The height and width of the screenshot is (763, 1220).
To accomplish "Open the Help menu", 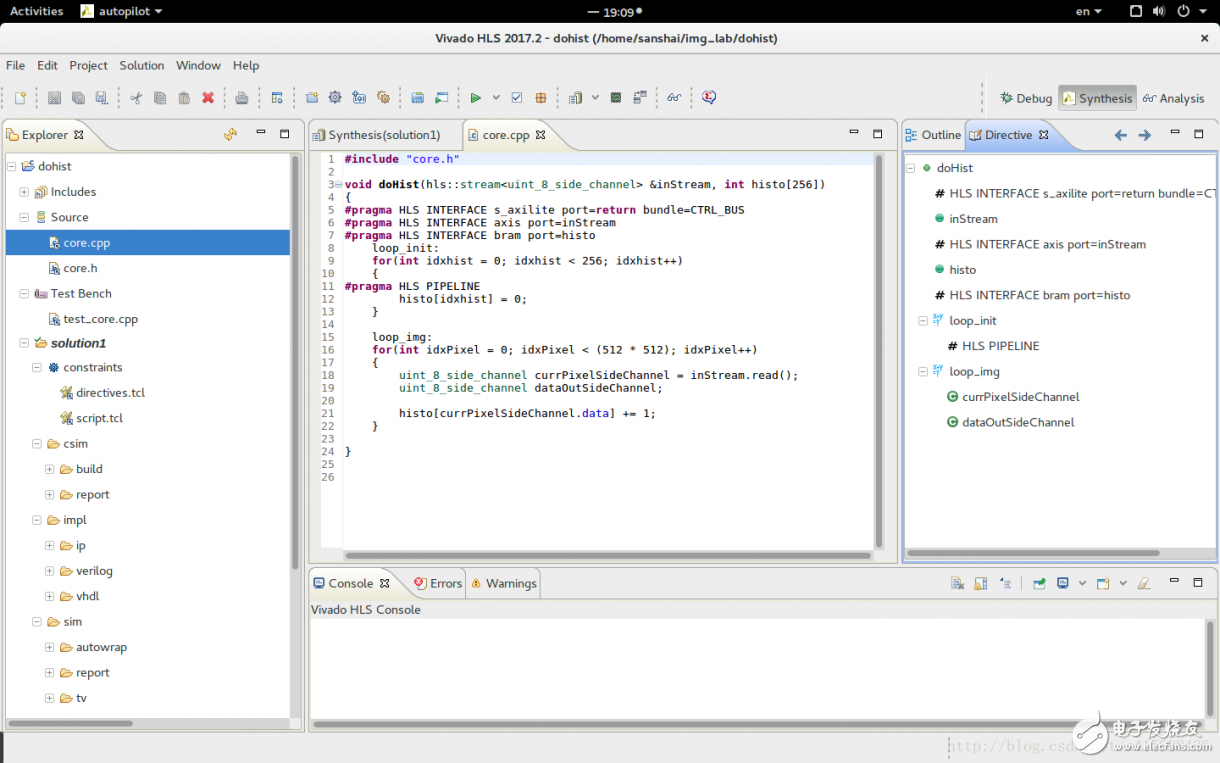I will tap(246, 65).
